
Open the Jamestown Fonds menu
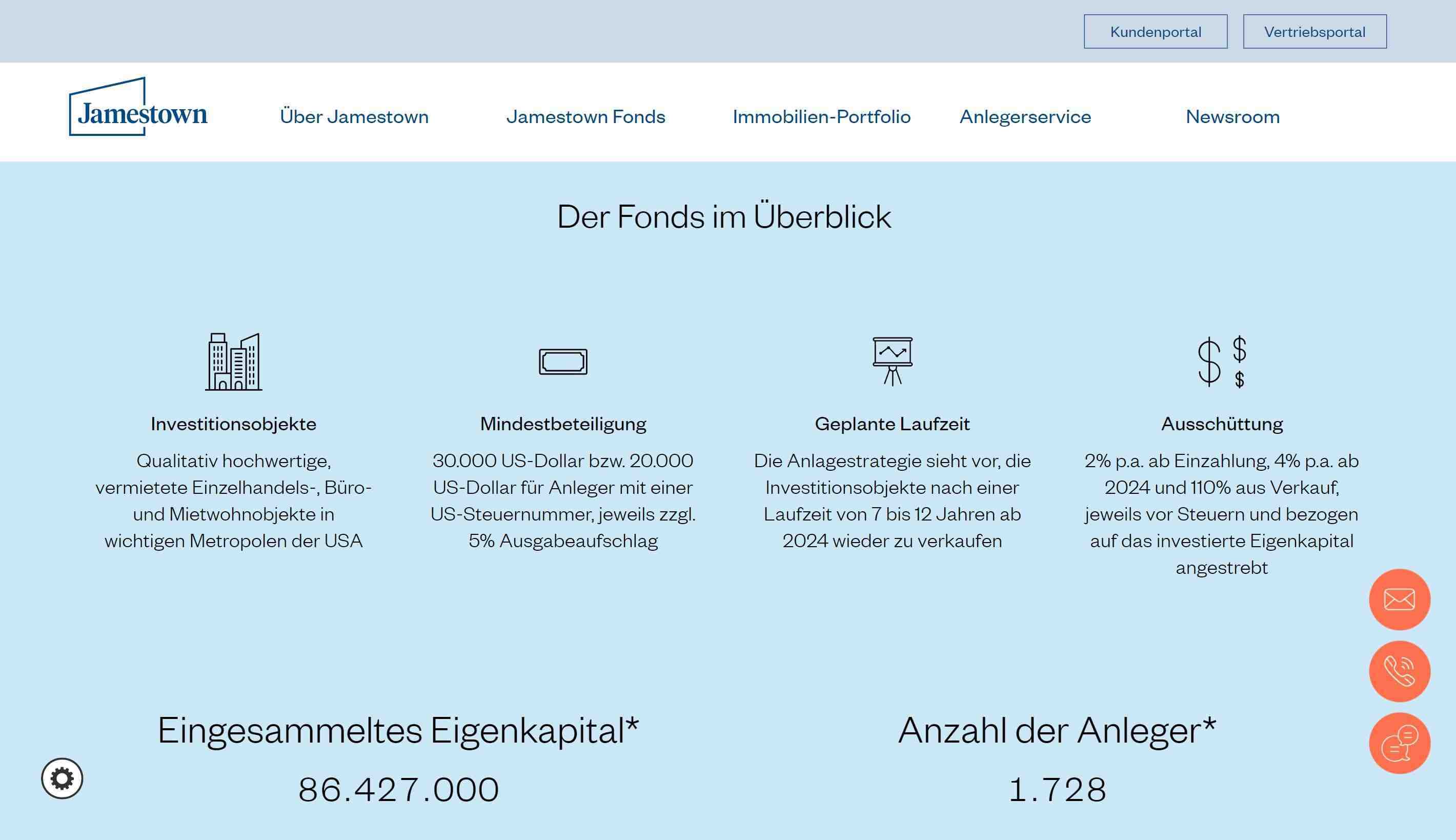pos(585,116)
